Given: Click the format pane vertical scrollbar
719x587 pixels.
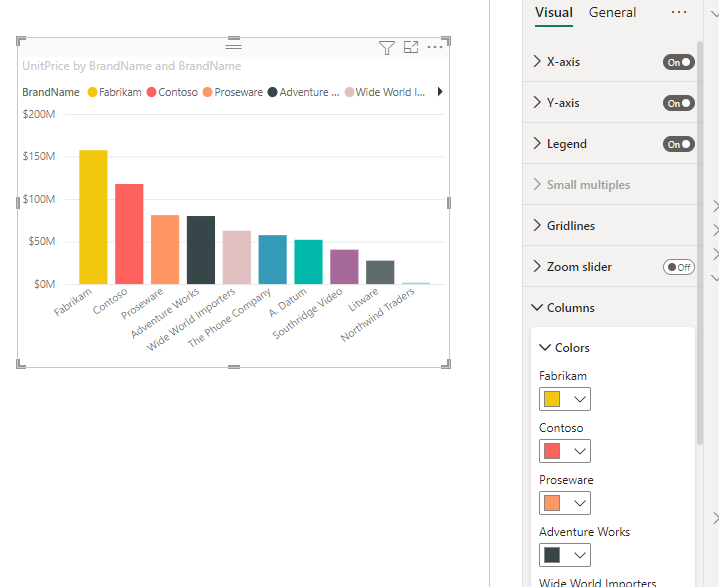Looking at the screenshot, I should (700, 243).
